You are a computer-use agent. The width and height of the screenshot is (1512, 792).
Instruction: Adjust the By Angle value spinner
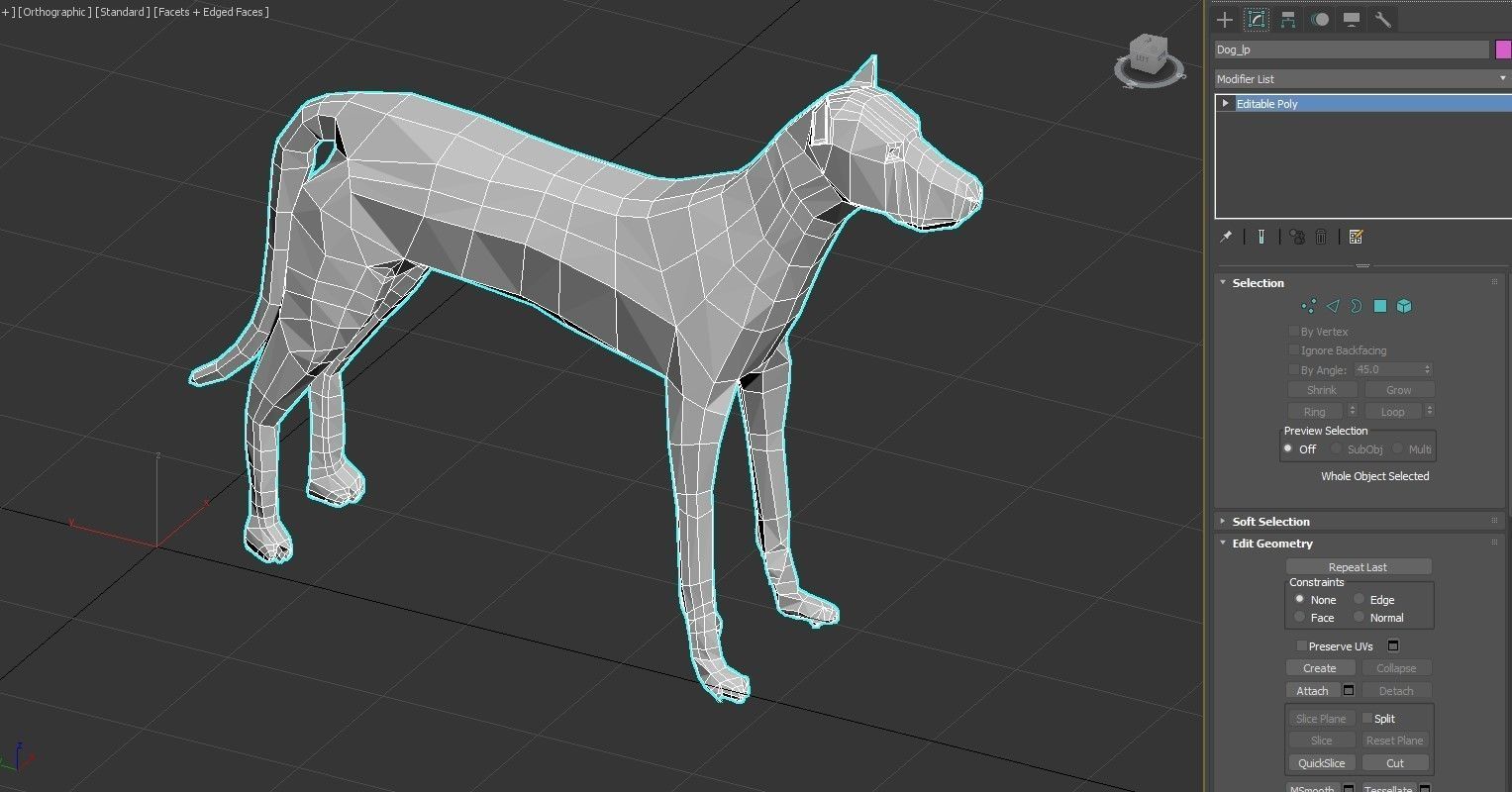(1428, 369)
